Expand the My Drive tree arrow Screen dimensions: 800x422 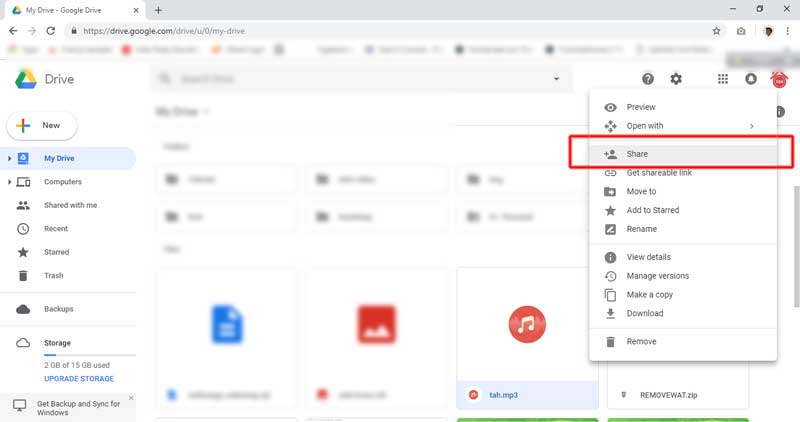[x=9, y=159]
